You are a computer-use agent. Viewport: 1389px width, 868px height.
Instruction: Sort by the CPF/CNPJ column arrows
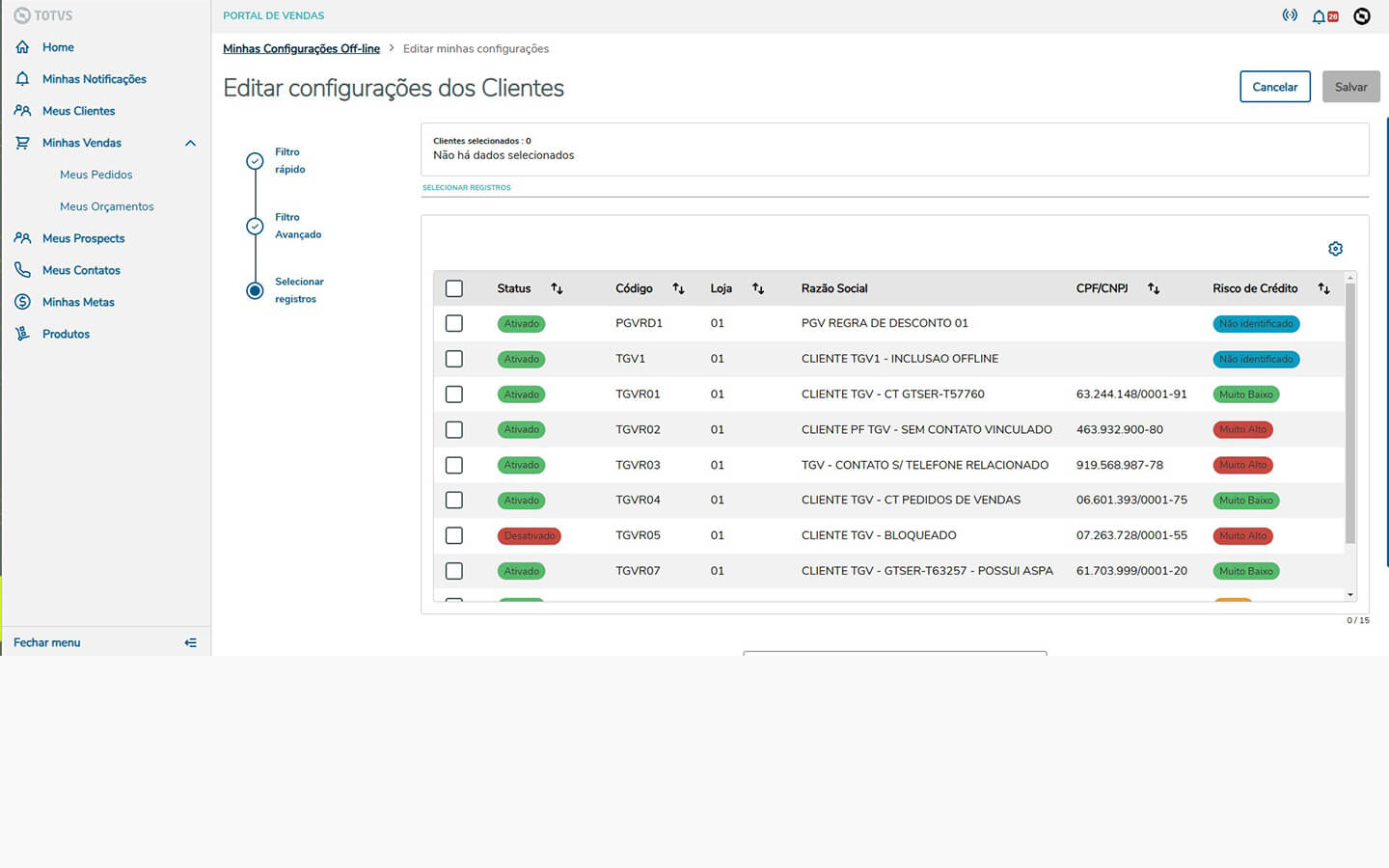(1154, 288)
